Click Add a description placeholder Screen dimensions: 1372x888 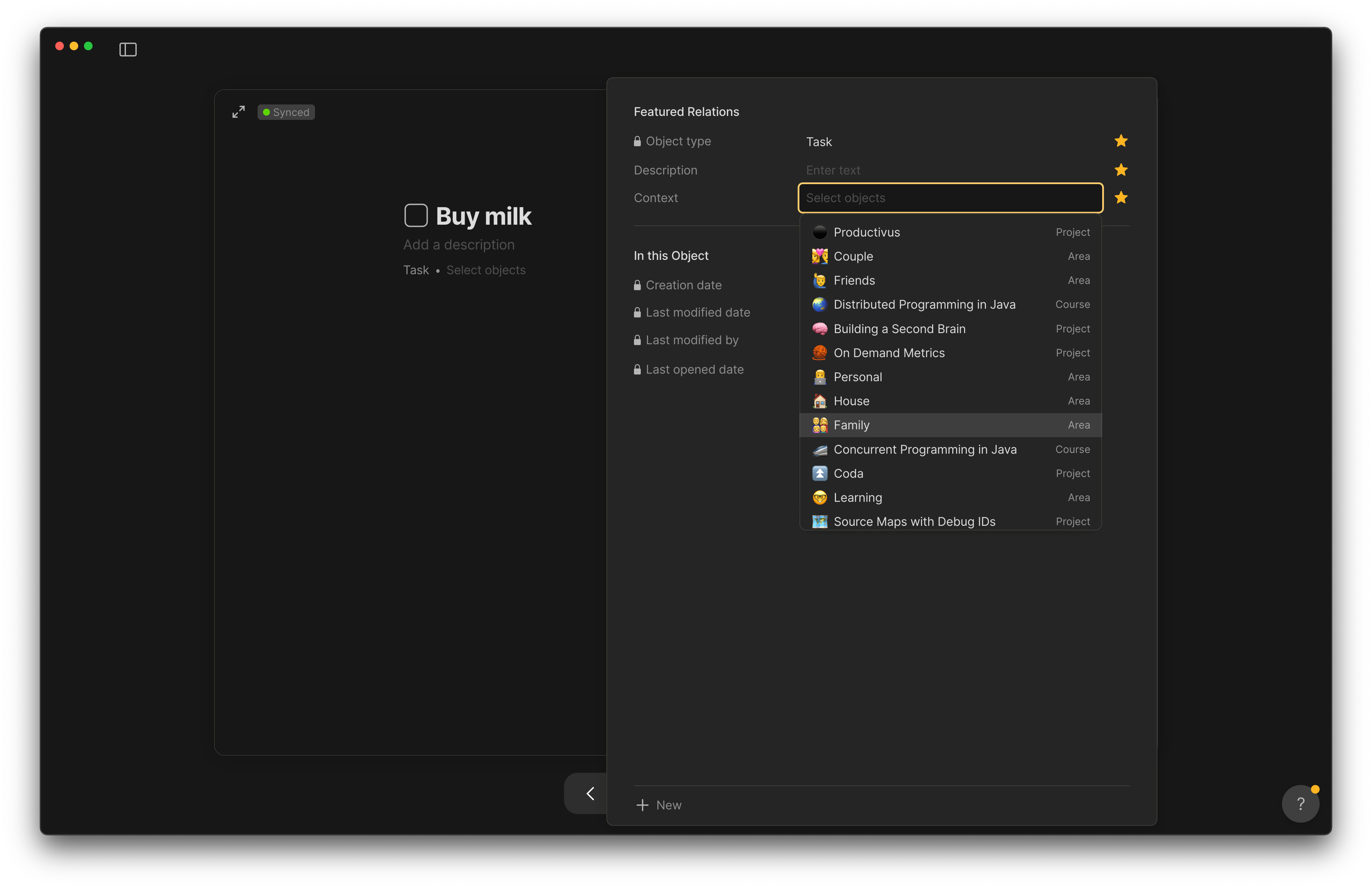pos(459,244)
